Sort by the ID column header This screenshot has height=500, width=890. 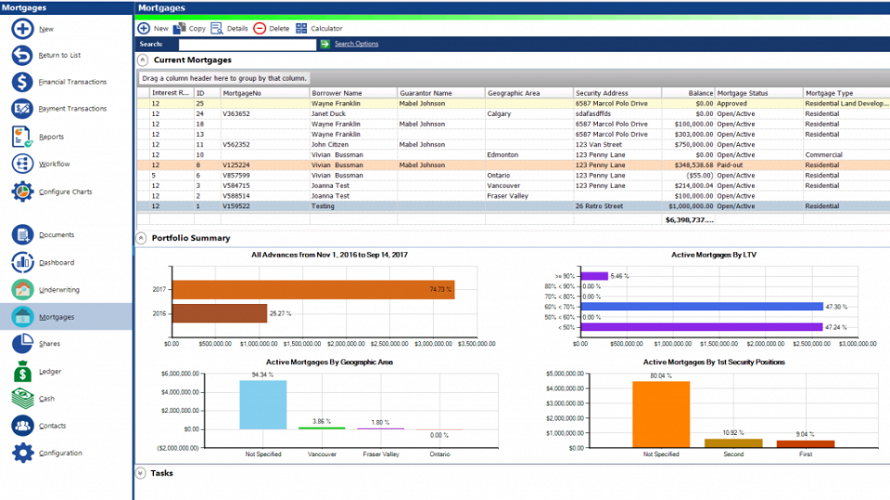pyautogui.click(x=207, y=93)
